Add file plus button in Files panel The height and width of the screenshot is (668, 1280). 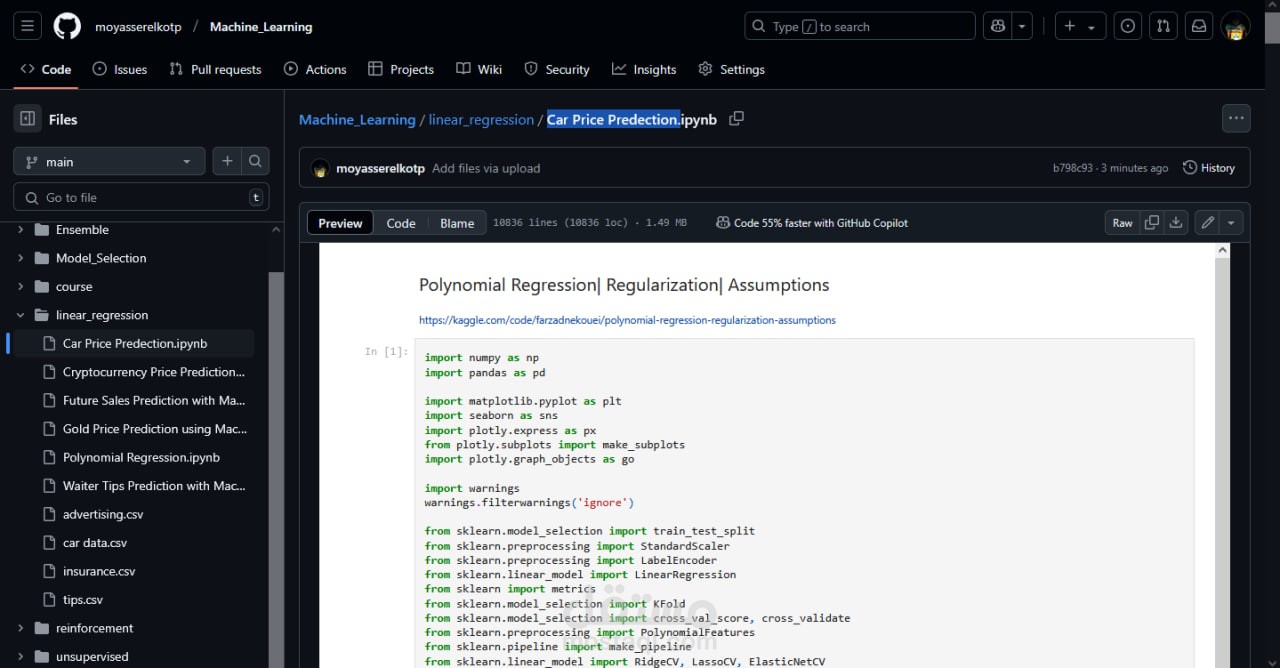click(227, 161)
